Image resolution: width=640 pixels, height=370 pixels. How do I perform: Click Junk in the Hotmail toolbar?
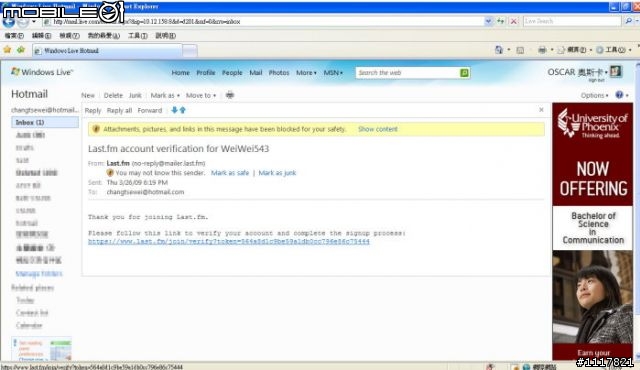coord(135,95)
